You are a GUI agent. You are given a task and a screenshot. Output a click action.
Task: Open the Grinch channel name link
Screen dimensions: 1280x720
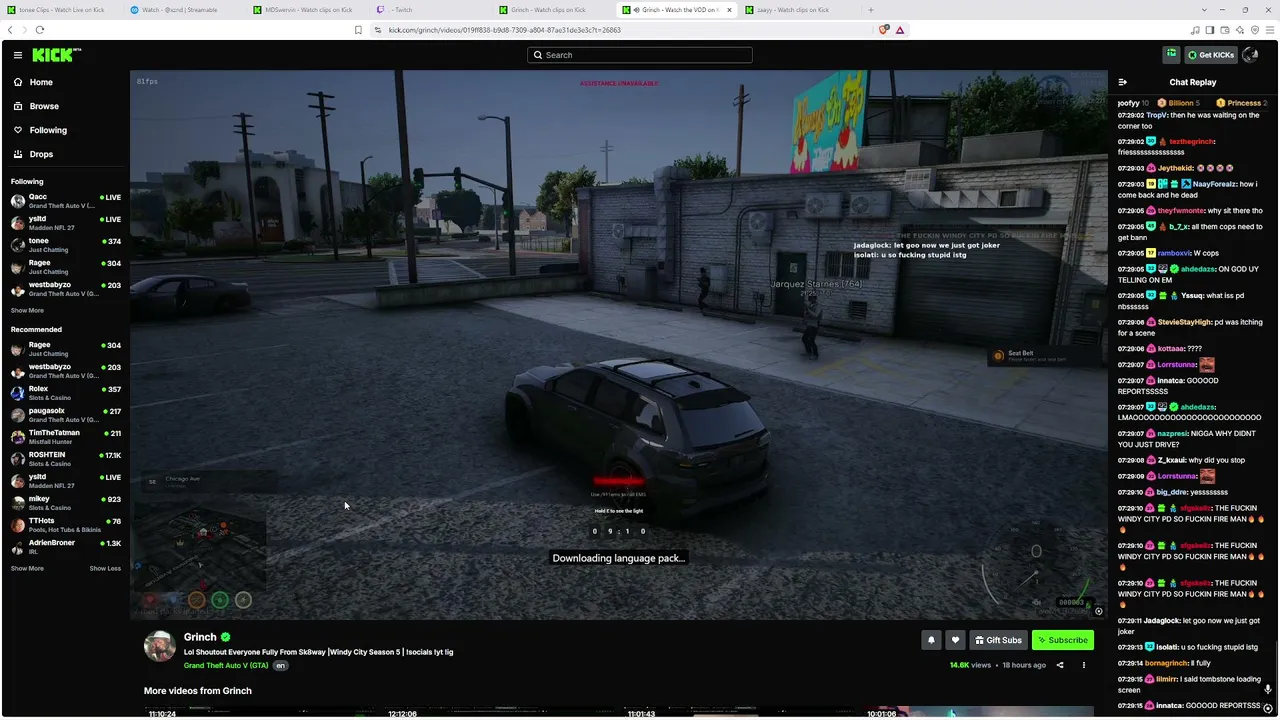(200, 637)
